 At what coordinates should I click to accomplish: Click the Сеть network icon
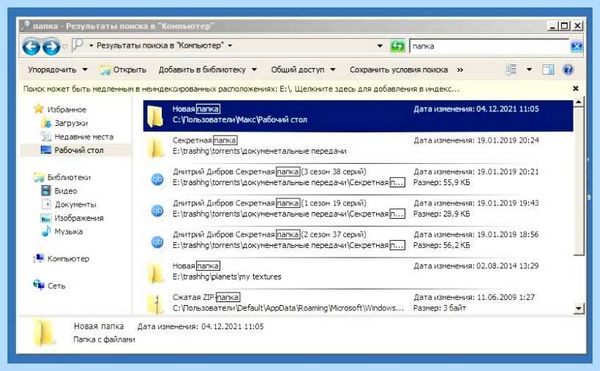pyautogui.click(x=39, y=285)
